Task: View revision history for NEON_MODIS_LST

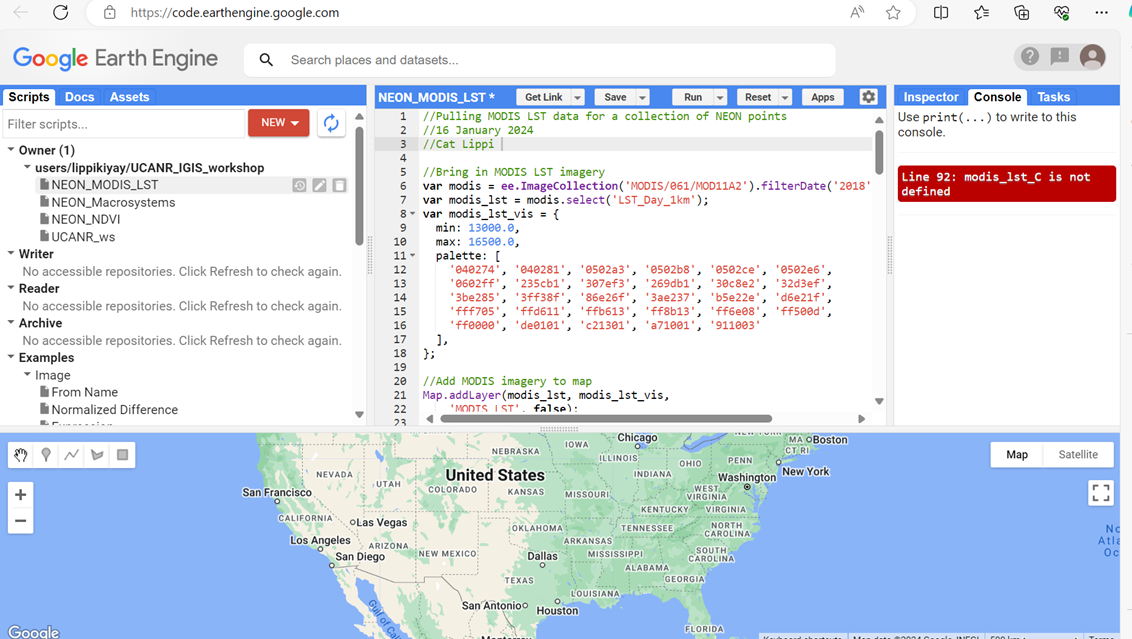Action: click(x=299, y=186)
